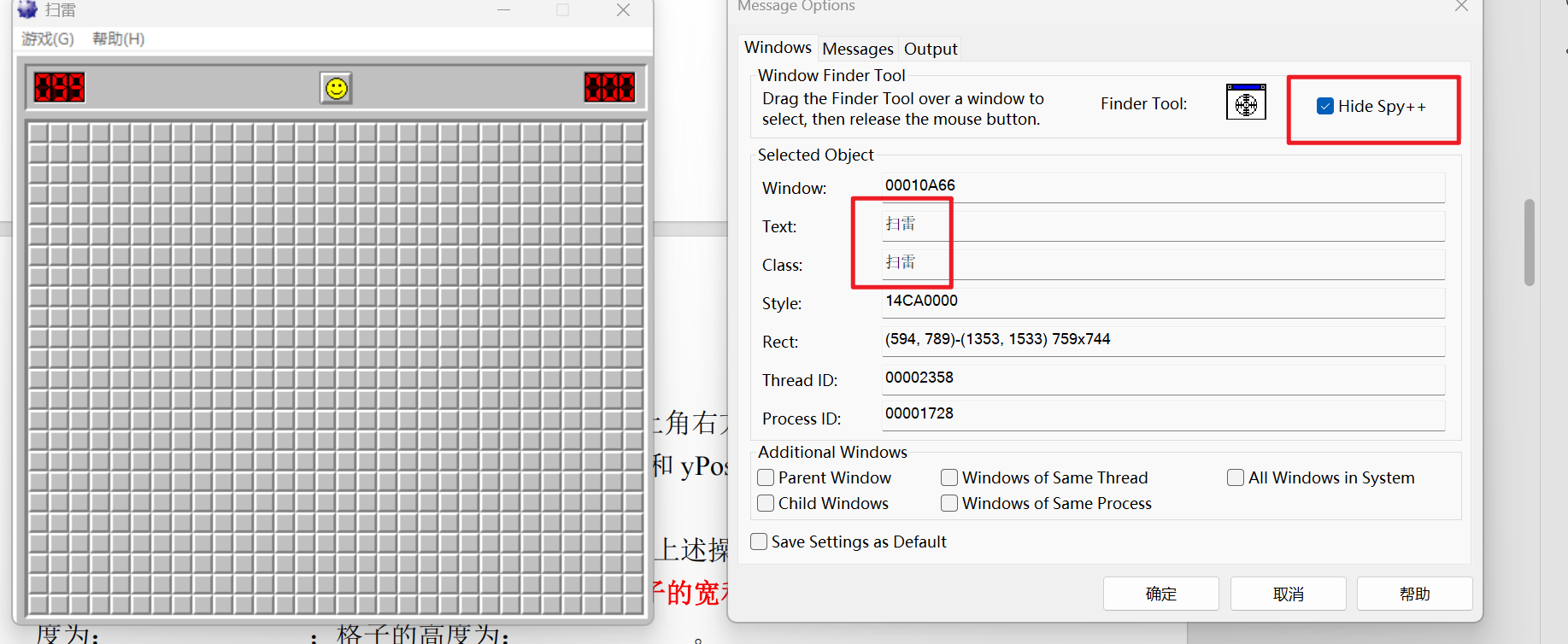Click the Style field 14CA0000
Viewport: 1568px width, 644px height.
click(1163, 302)
